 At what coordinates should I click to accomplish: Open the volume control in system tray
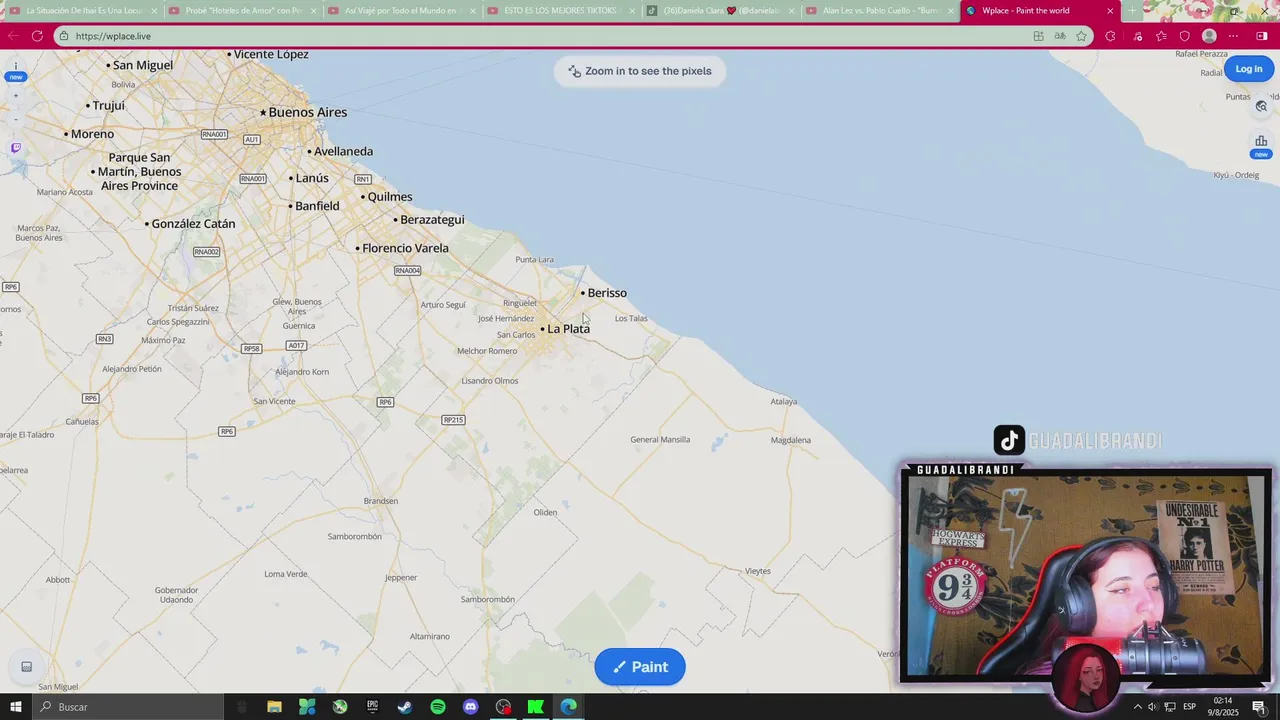[x=1152, y=707]
